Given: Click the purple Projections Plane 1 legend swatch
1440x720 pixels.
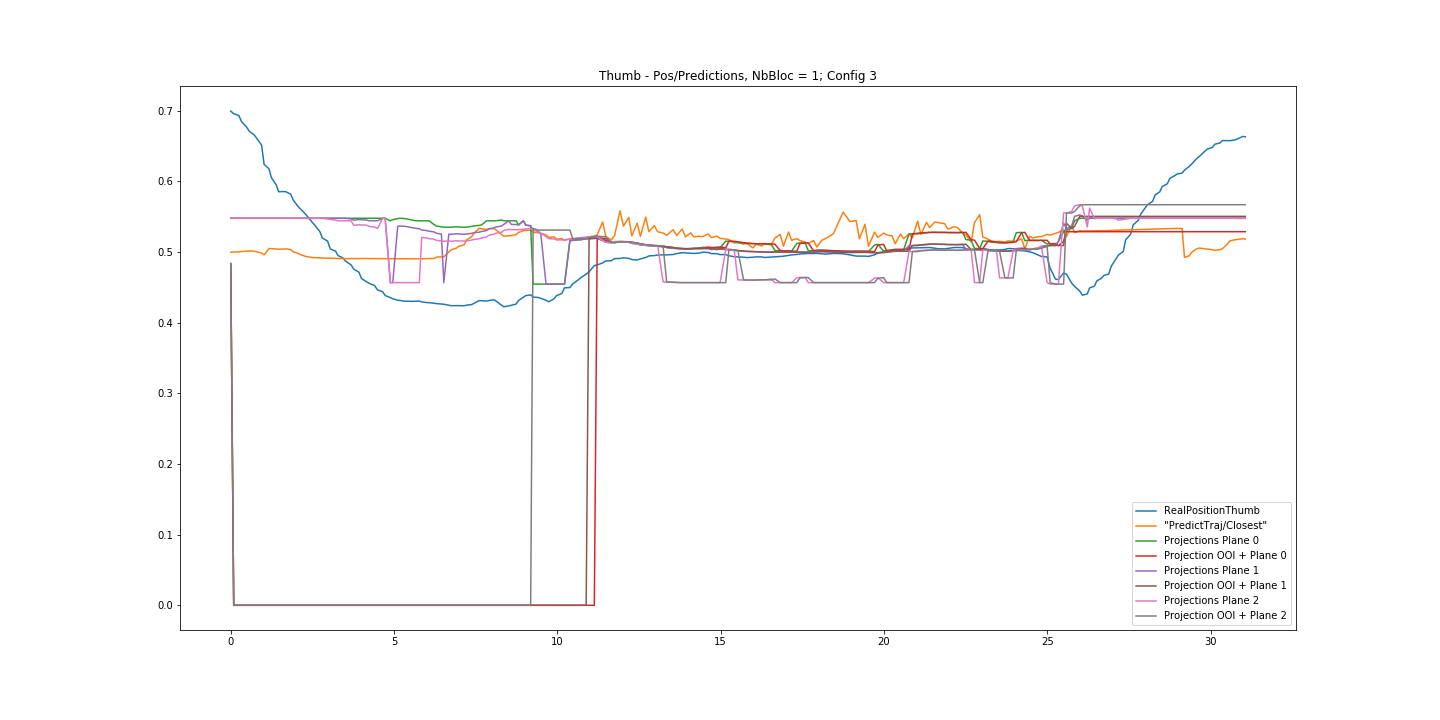Looking at the screenshot, I should click(x=1147, y=571).
